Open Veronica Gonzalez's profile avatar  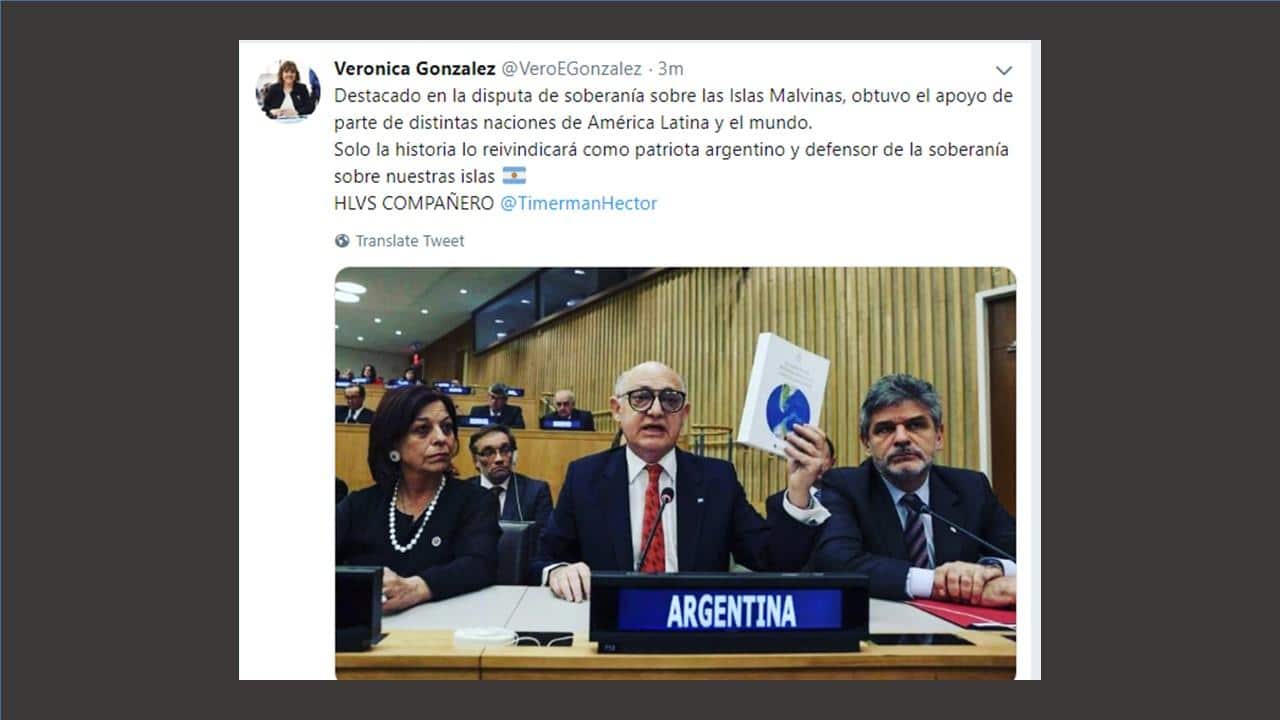click(288, 91)
